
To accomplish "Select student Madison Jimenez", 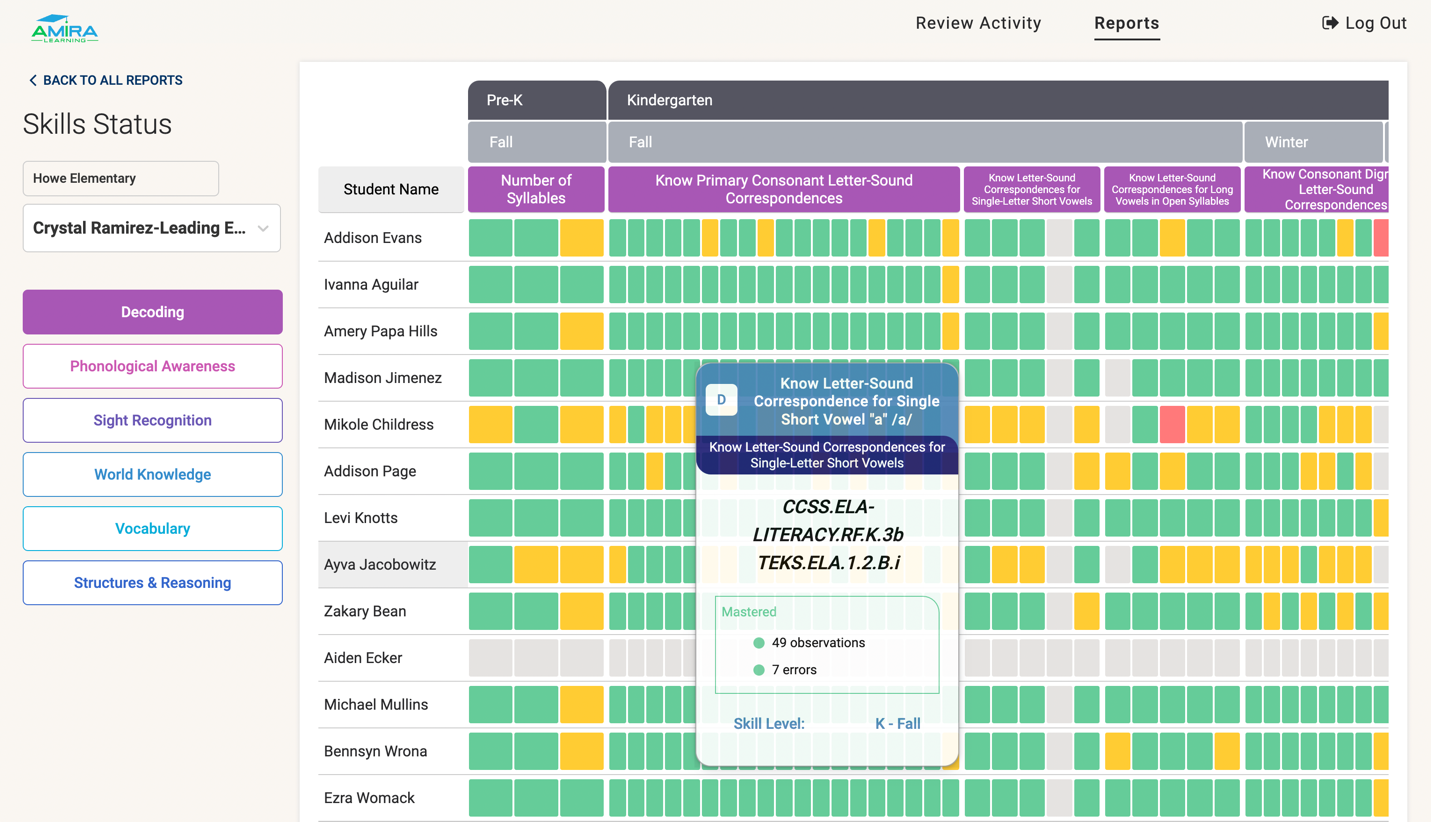I will [x=383, y=378].
